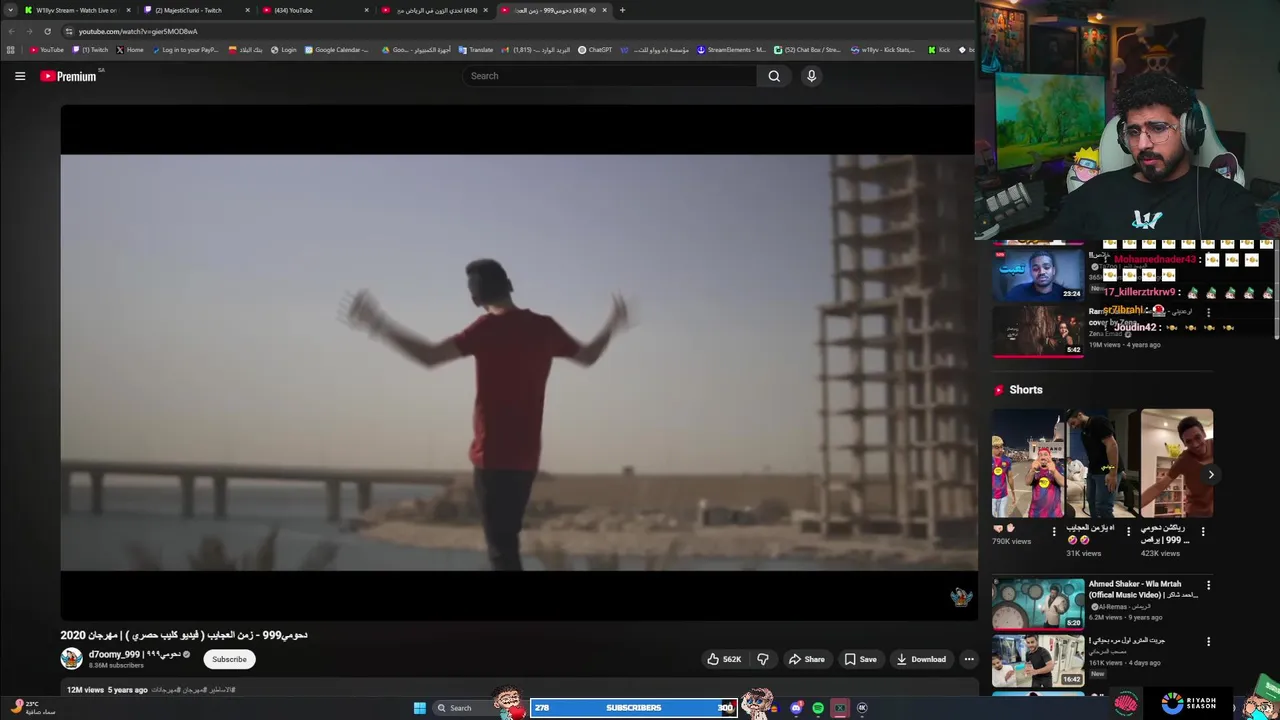Open the Chat Box / Stre... bookmark
This screenshot has width=1280, height=720.
[x=808, y=50]
